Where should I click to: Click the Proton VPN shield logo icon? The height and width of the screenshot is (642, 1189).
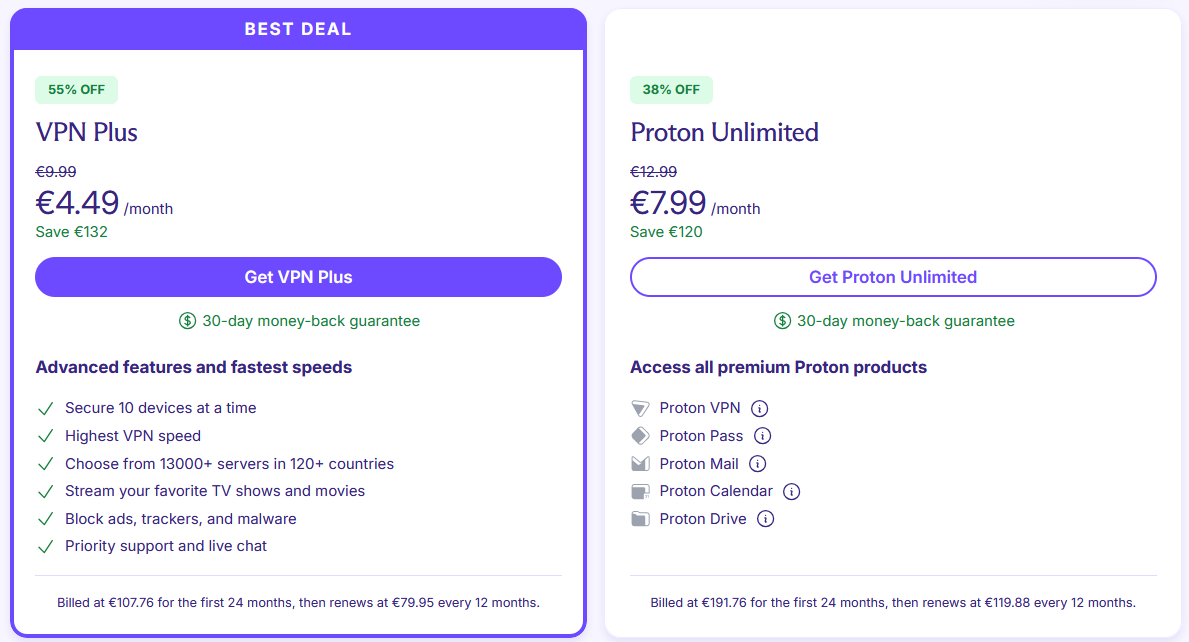pos(640,409)
